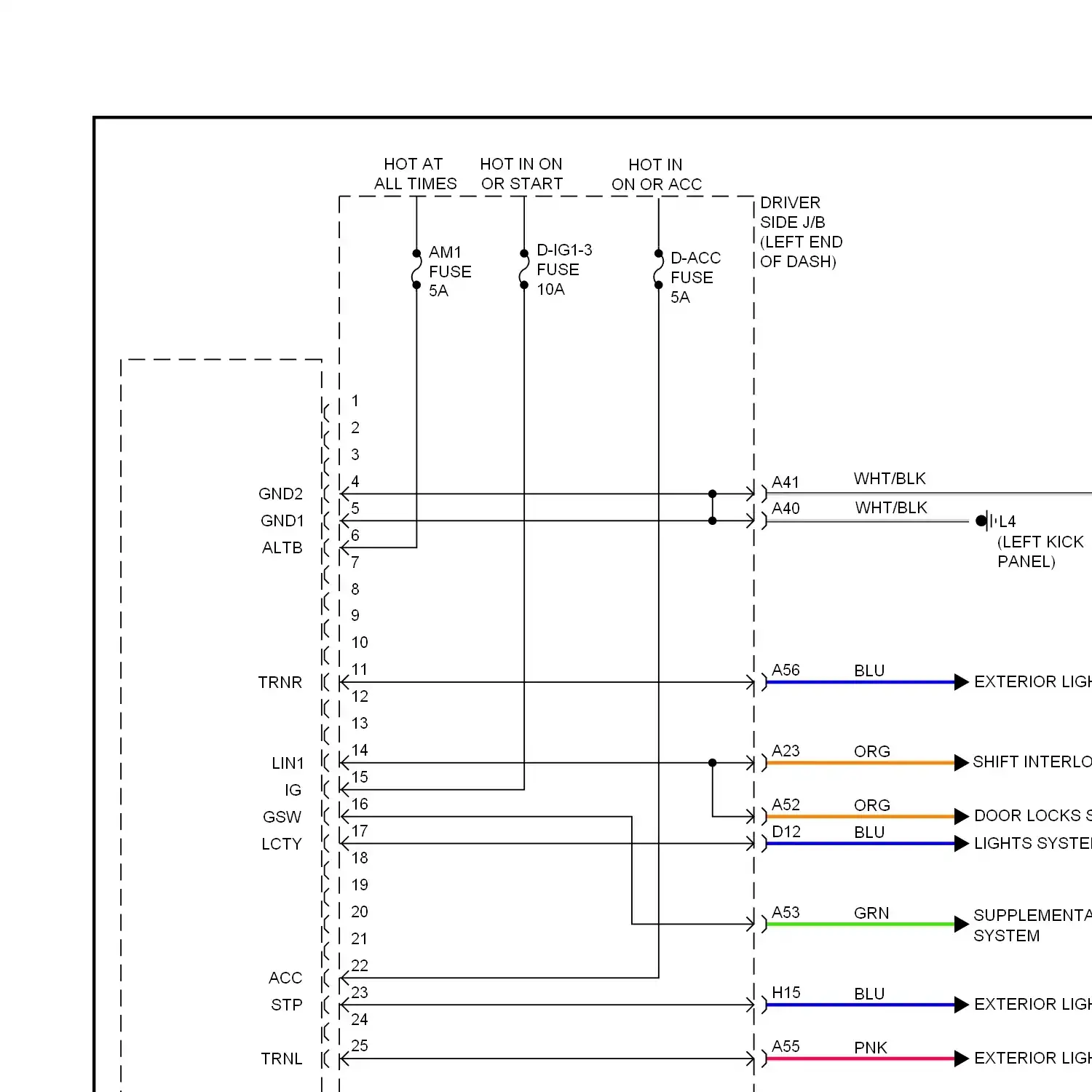
Task: Click pin number 9 on the connector
Action: 355,615
